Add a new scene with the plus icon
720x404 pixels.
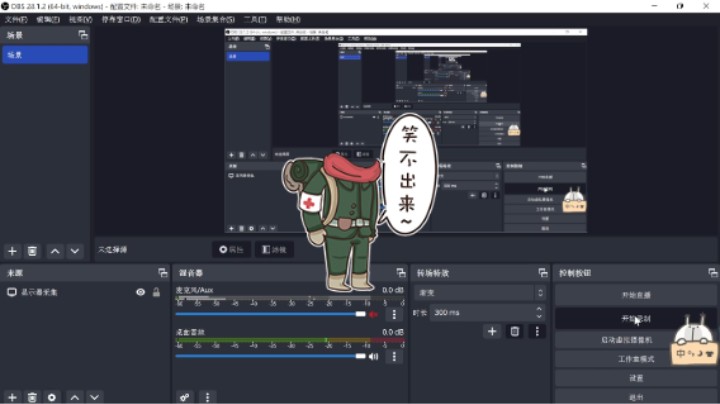pyautogui.click(x=12, y=251)
